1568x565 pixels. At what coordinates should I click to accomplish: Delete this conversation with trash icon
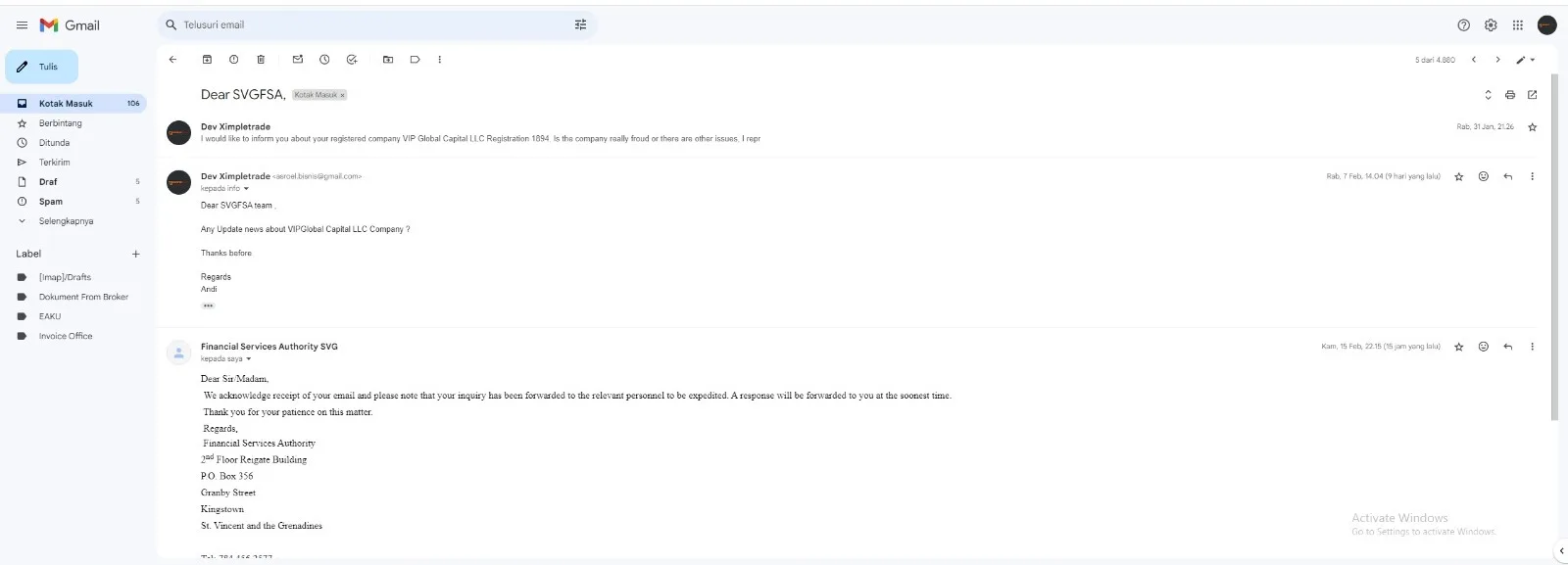coord(261,60)
